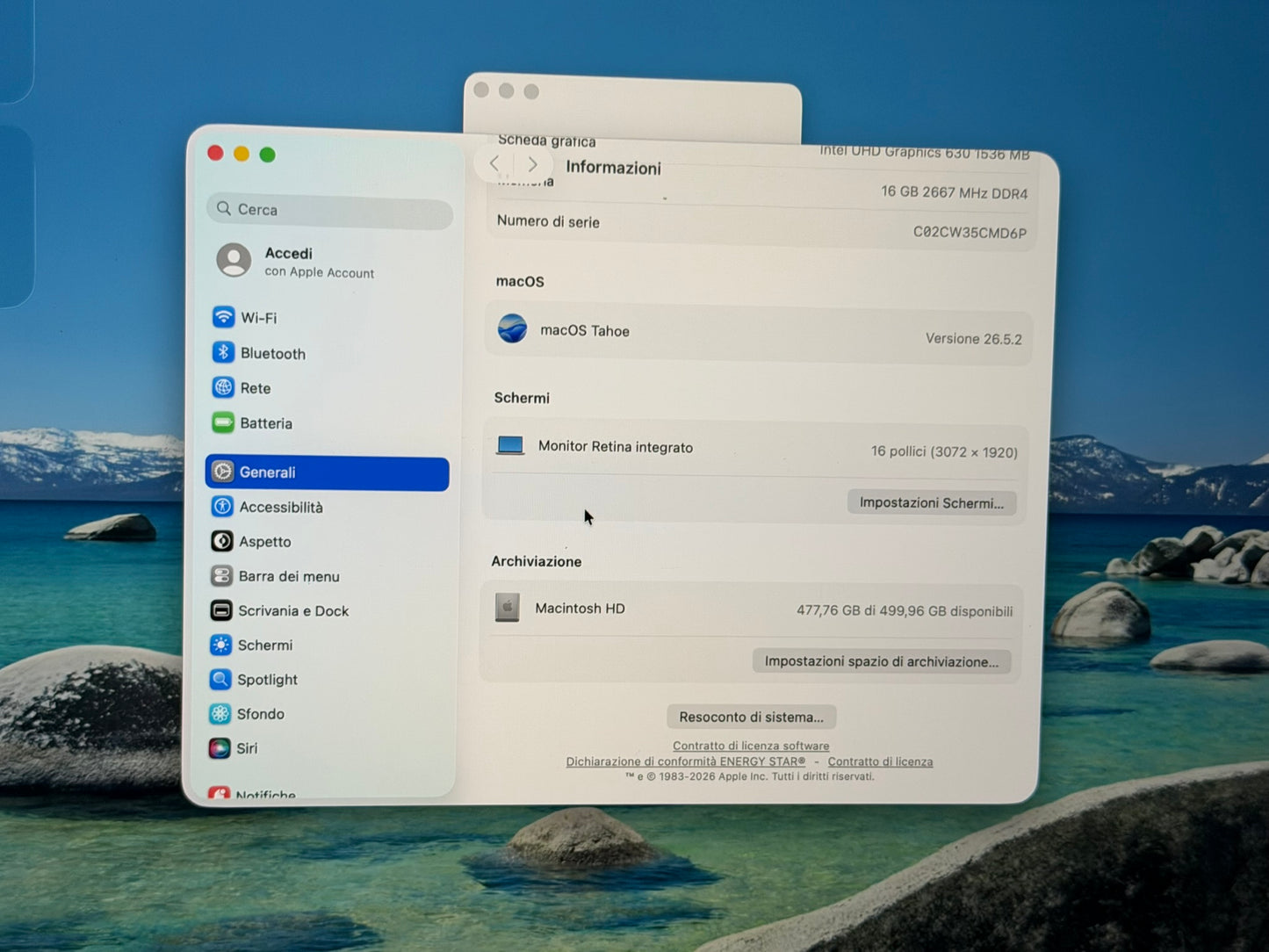Image resolution: width=1269 pixels, height=952 pixels.
Task: Click the Wi-Fi icon in sidebar
Action: tap(224, 317)
